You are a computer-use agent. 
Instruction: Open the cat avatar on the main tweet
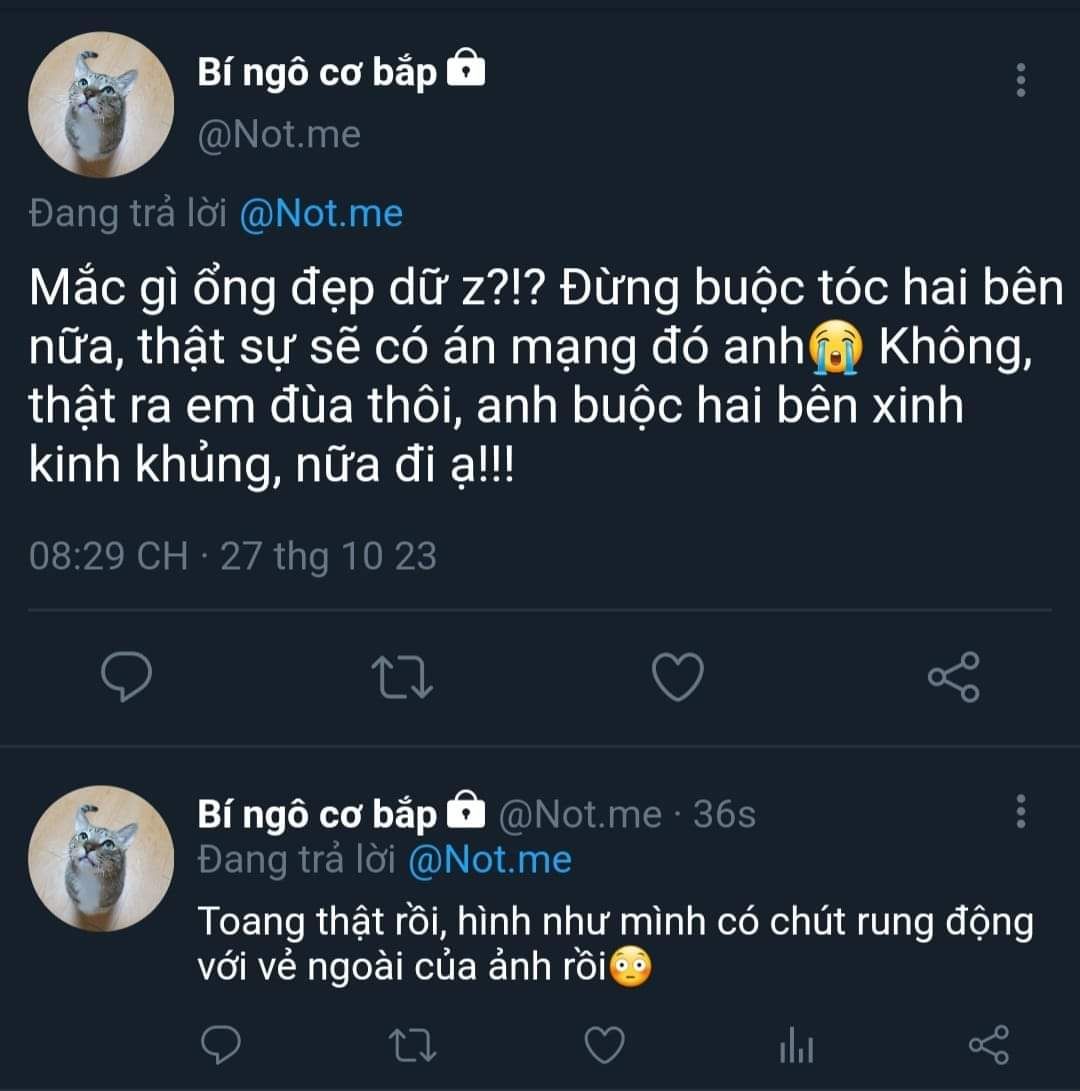(100, 105)
